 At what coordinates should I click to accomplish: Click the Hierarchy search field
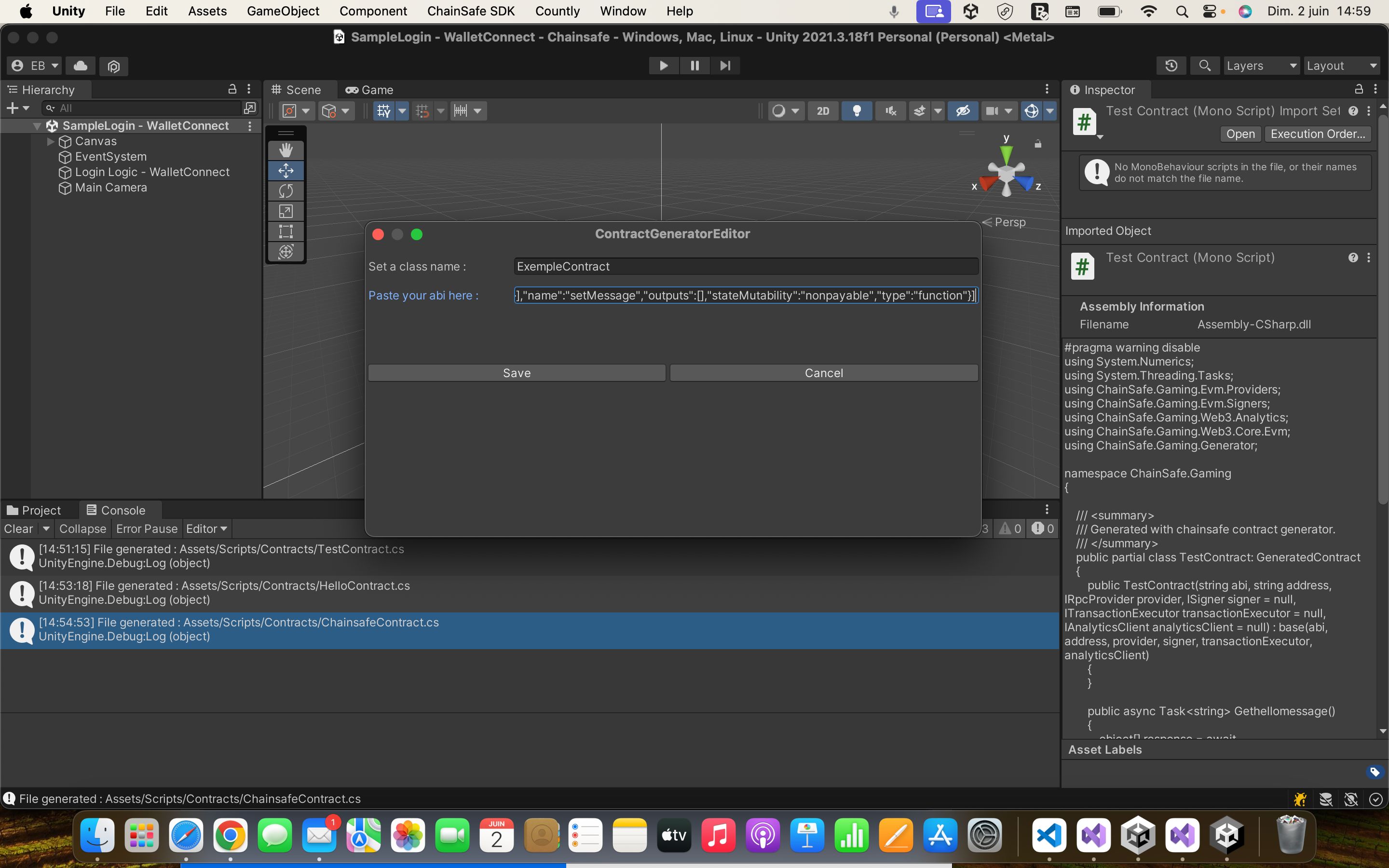[x=142, y=108]
